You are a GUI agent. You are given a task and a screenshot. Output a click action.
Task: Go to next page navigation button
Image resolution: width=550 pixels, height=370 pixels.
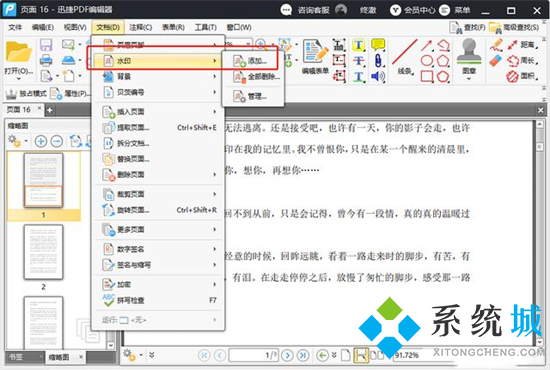coord(287,355)
